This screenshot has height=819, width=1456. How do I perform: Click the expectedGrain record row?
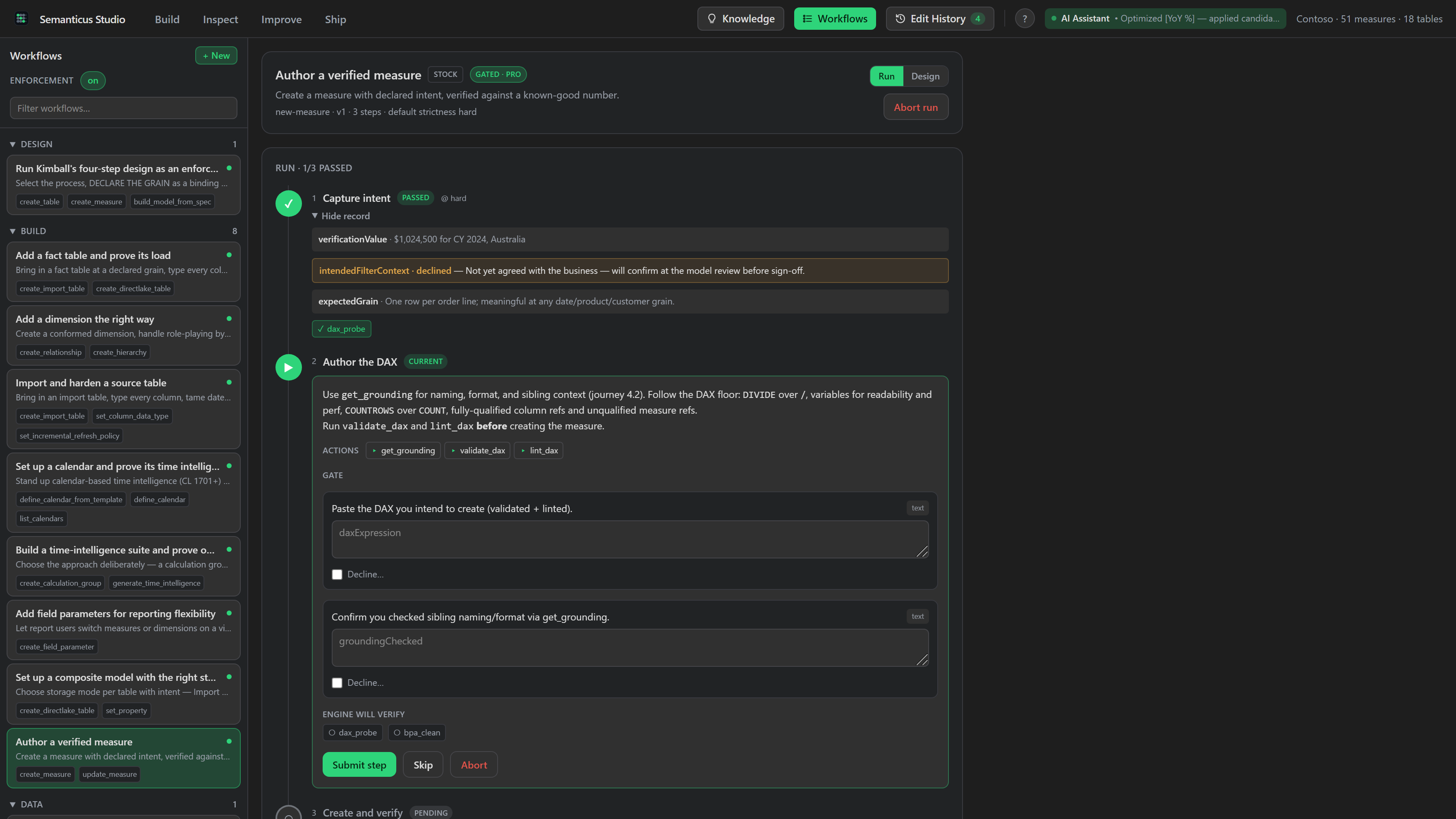(630, 302)
